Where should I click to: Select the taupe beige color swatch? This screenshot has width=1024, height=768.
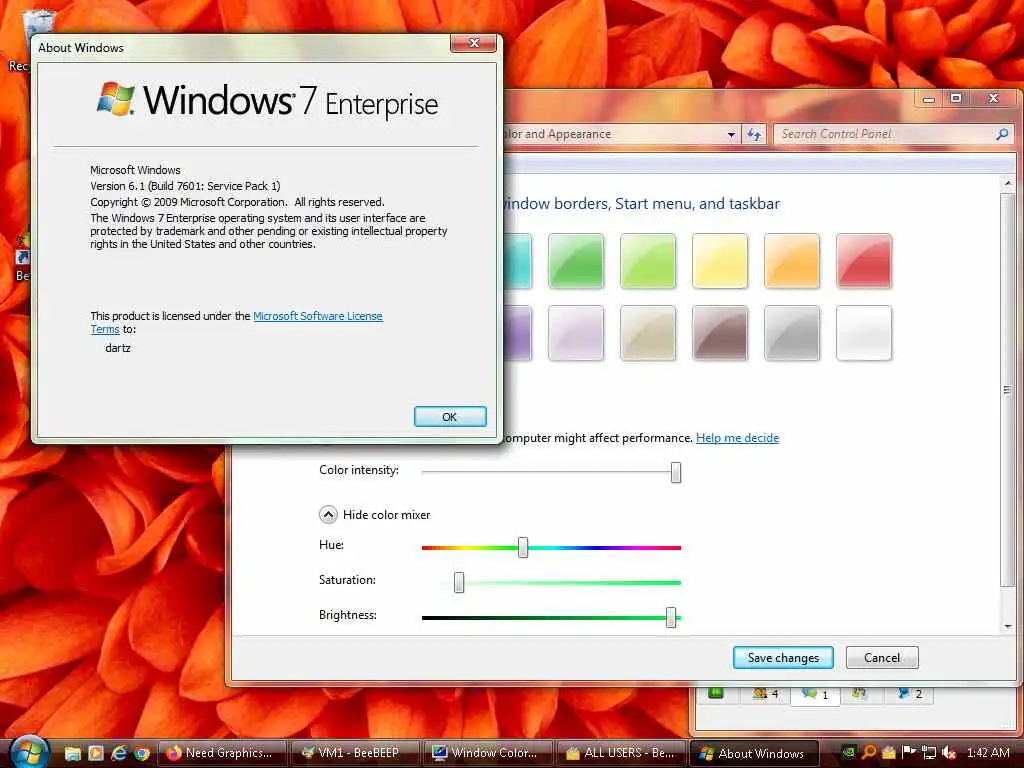tap(648, 332)
